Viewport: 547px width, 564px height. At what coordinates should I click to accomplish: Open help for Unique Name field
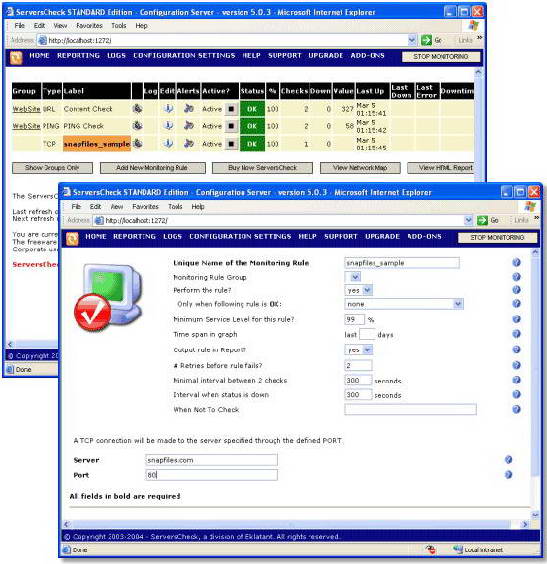516,263
